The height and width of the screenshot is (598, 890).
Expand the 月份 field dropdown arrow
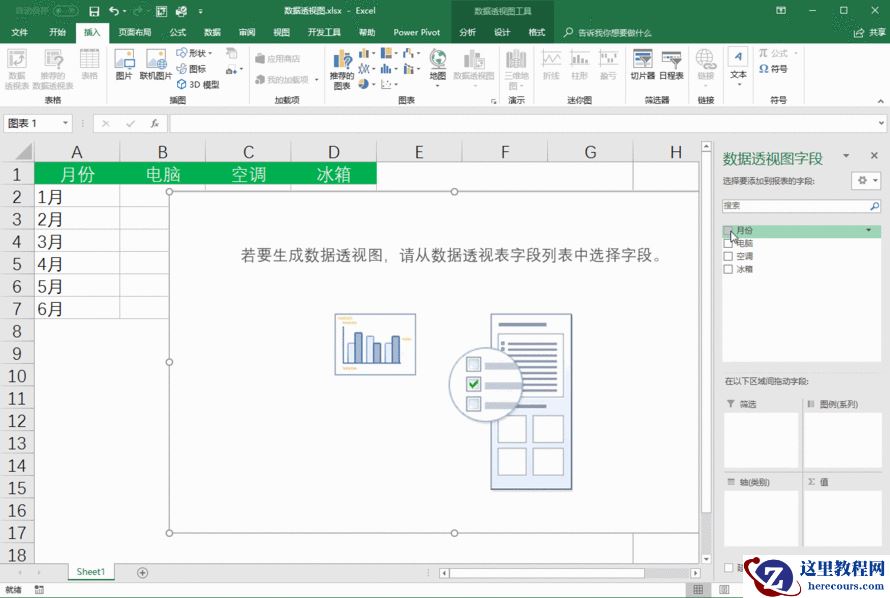868,230
